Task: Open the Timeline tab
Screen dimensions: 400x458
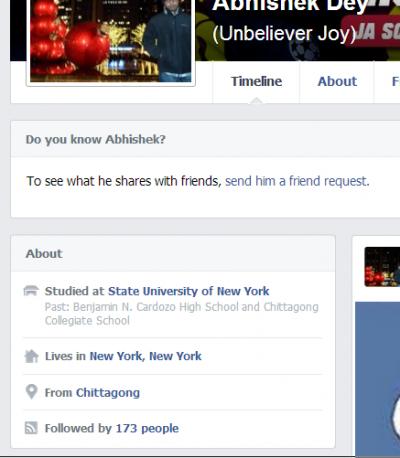Action: [256, 81]
